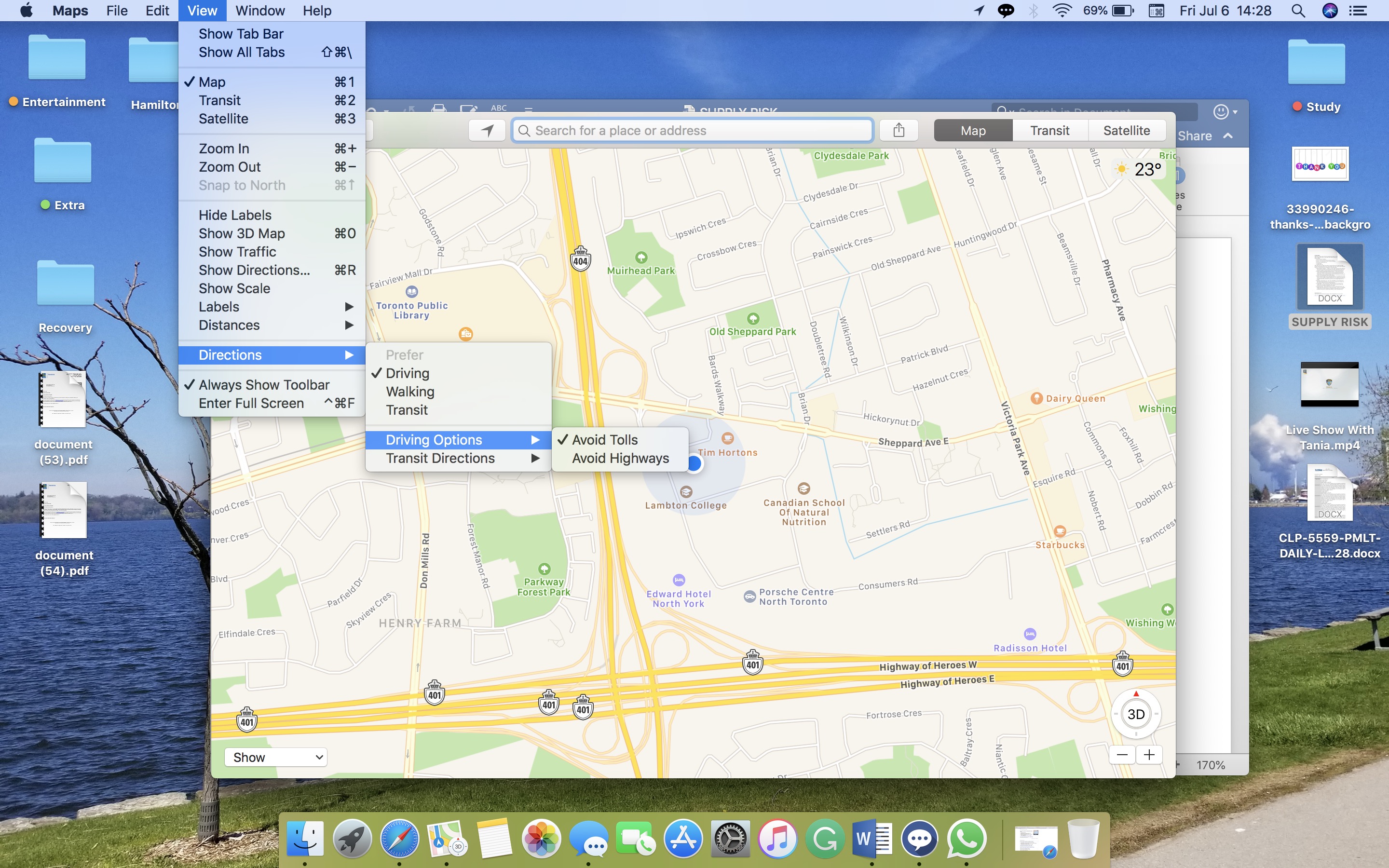Open the Show dropdown at bottom left
1389x868 pixels.
(276, 757)
